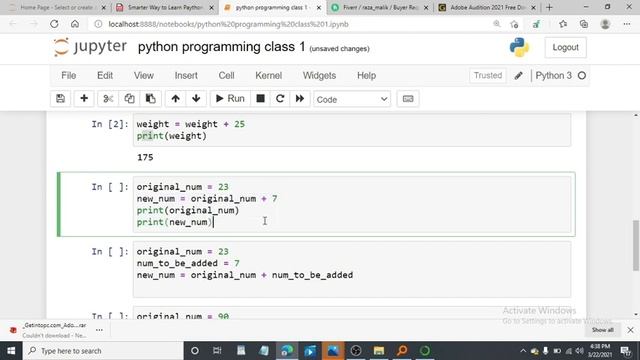Click the Trusted notebook indicator
640x360 pixels.
(x=488, y=76)
